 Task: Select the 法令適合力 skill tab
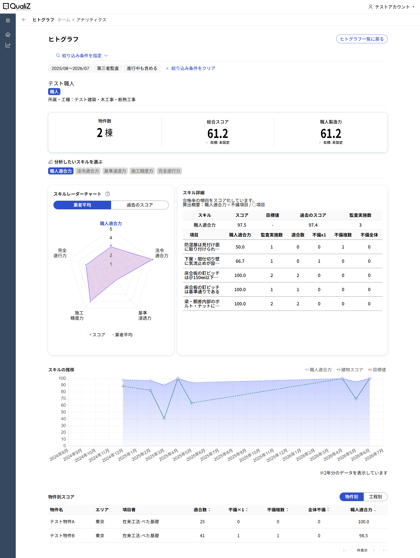tap(88, 171)
